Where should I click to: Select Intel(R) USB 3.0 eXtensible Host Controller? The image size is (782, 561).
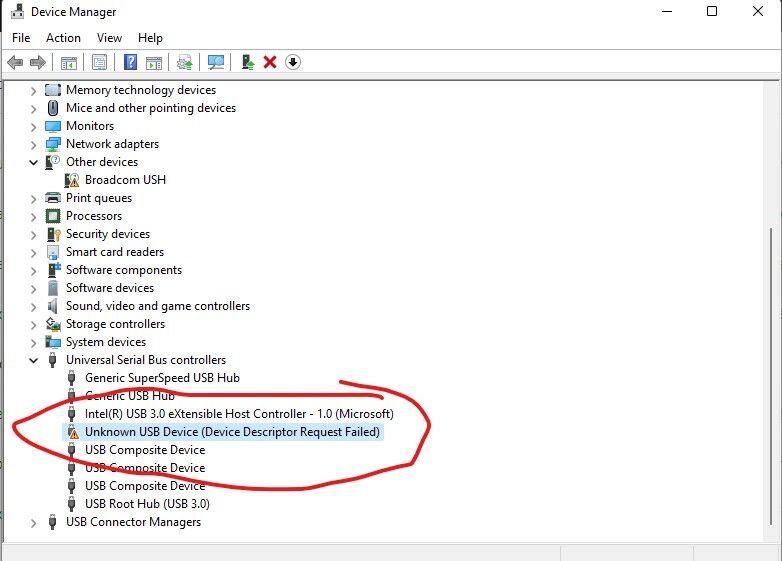point(239,414)
